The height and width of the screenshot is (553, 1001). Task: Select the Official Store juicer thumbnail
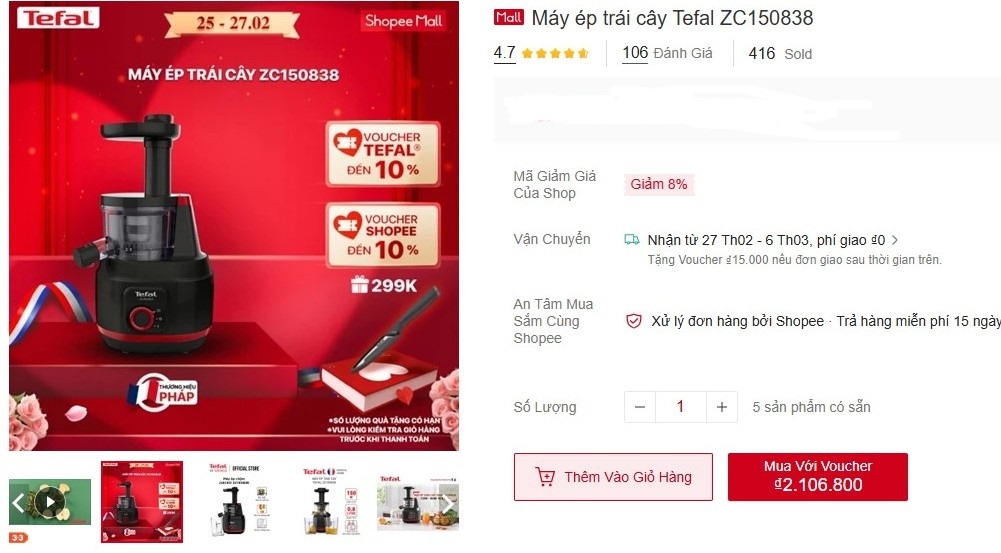[x=234, y=502]
